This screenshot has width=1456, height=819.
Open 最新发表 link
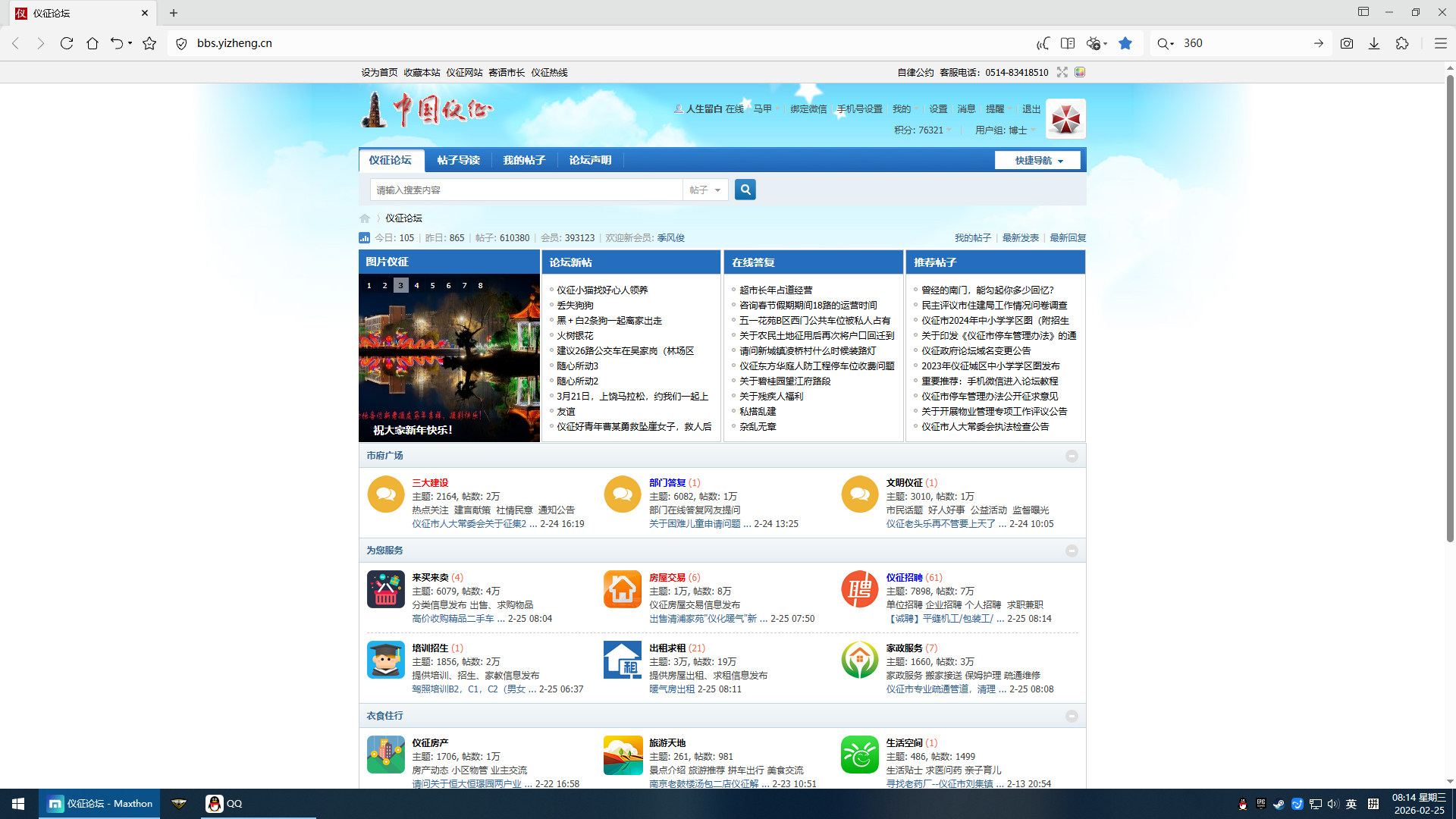(1020, 238)
